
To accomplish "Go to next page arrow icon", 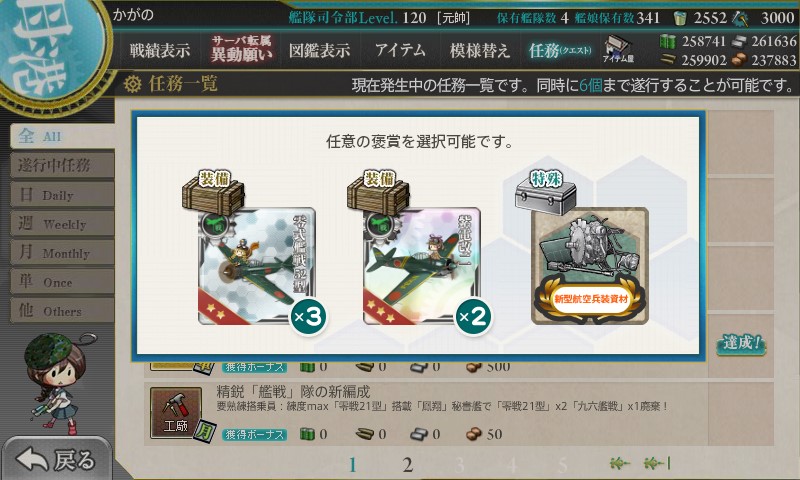I will (x=620, y=464).
